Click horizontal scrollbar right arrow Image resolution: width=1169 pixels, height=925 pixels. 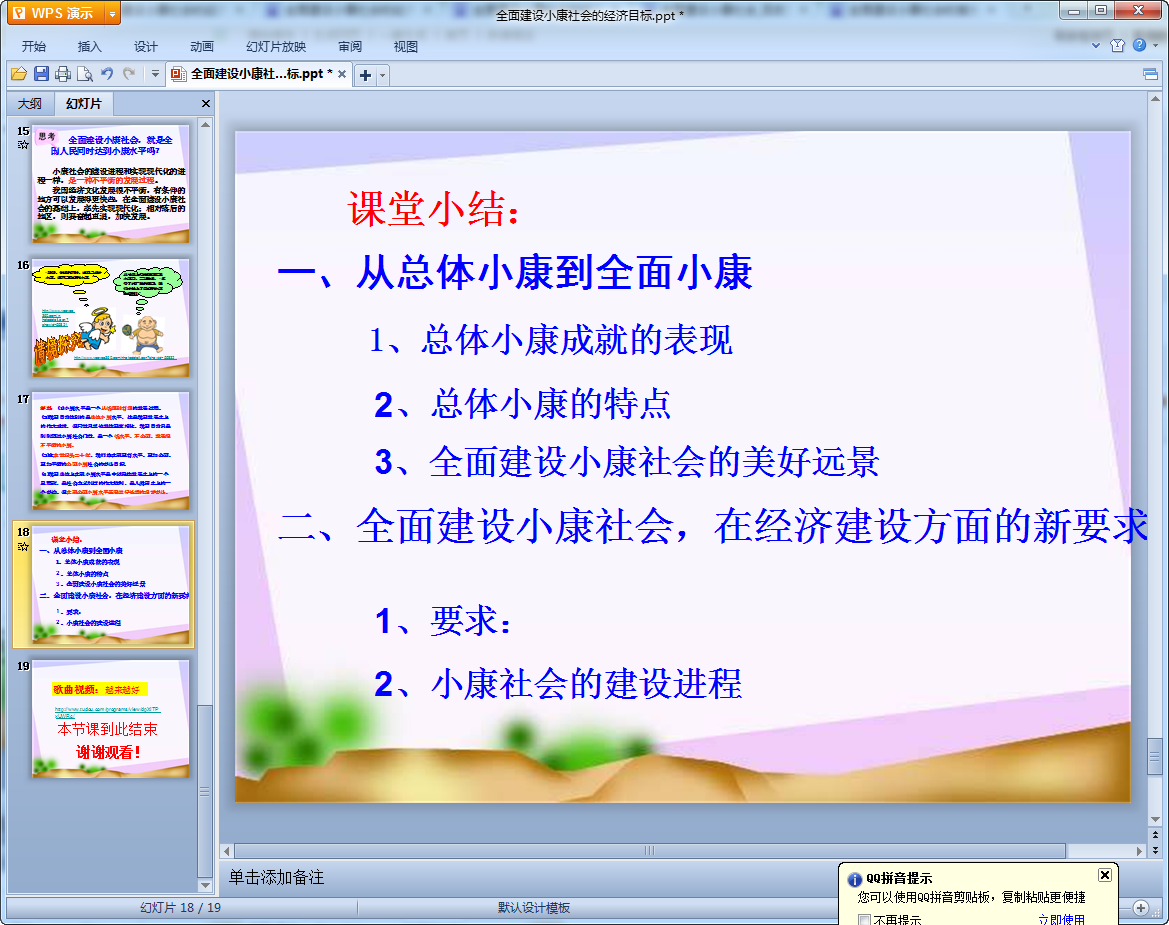pos(1139,850)
